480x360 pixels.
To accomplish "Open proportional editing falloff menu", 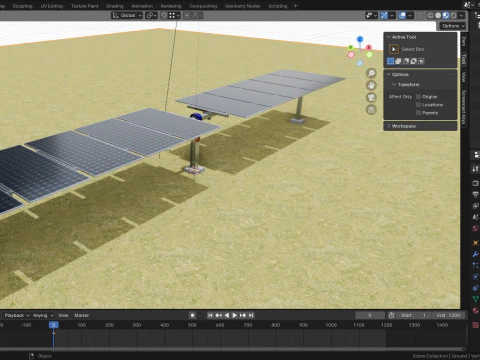I will click(197, 15).
